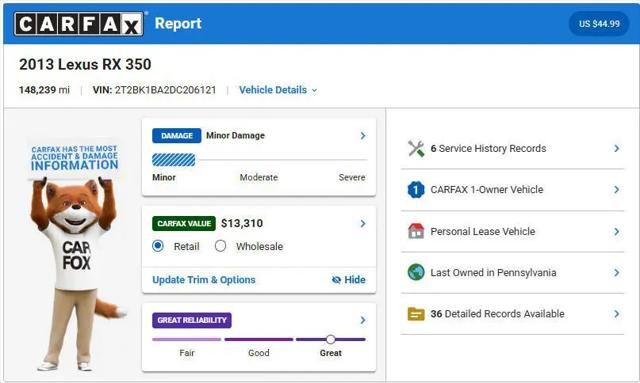Expand the 1-Owner Vehicle chevron

click(x=617, y=190)
